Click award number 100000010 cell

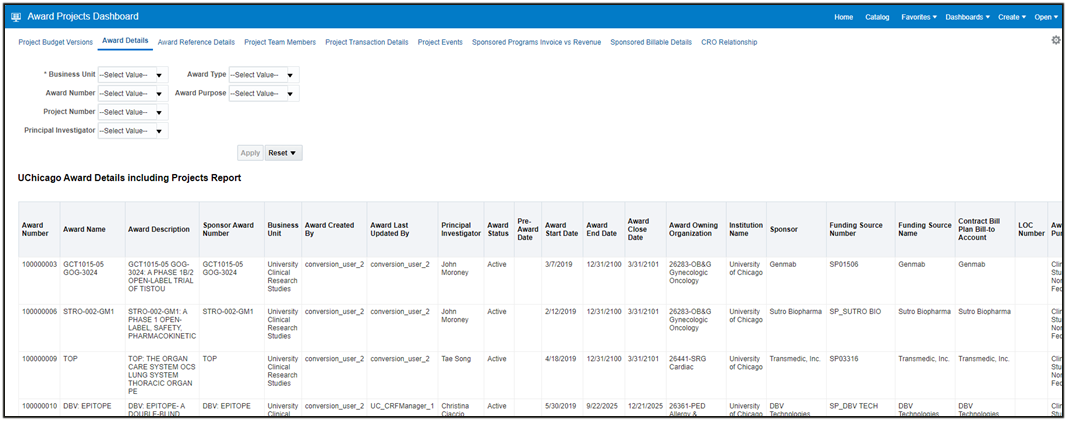coord(39,406)
